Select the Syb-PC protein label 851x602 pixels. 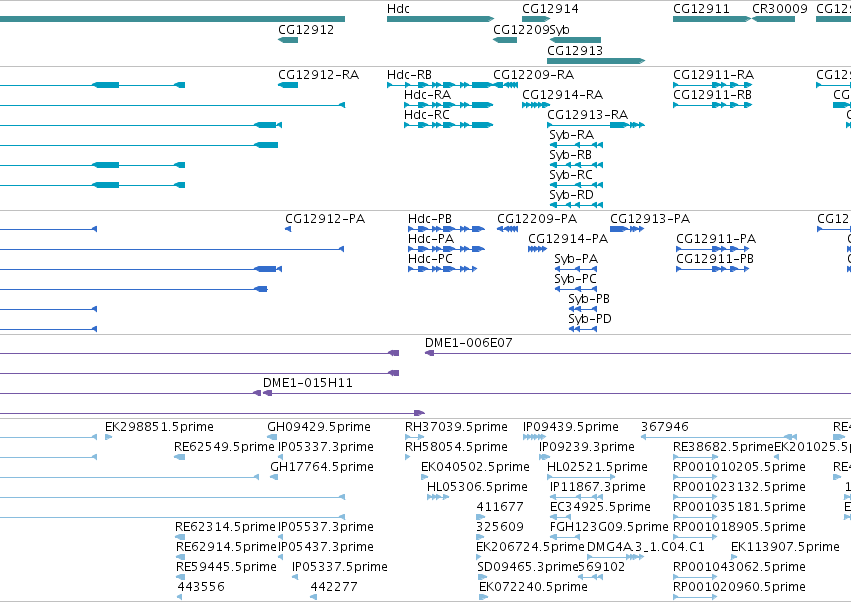click(575, 279)
